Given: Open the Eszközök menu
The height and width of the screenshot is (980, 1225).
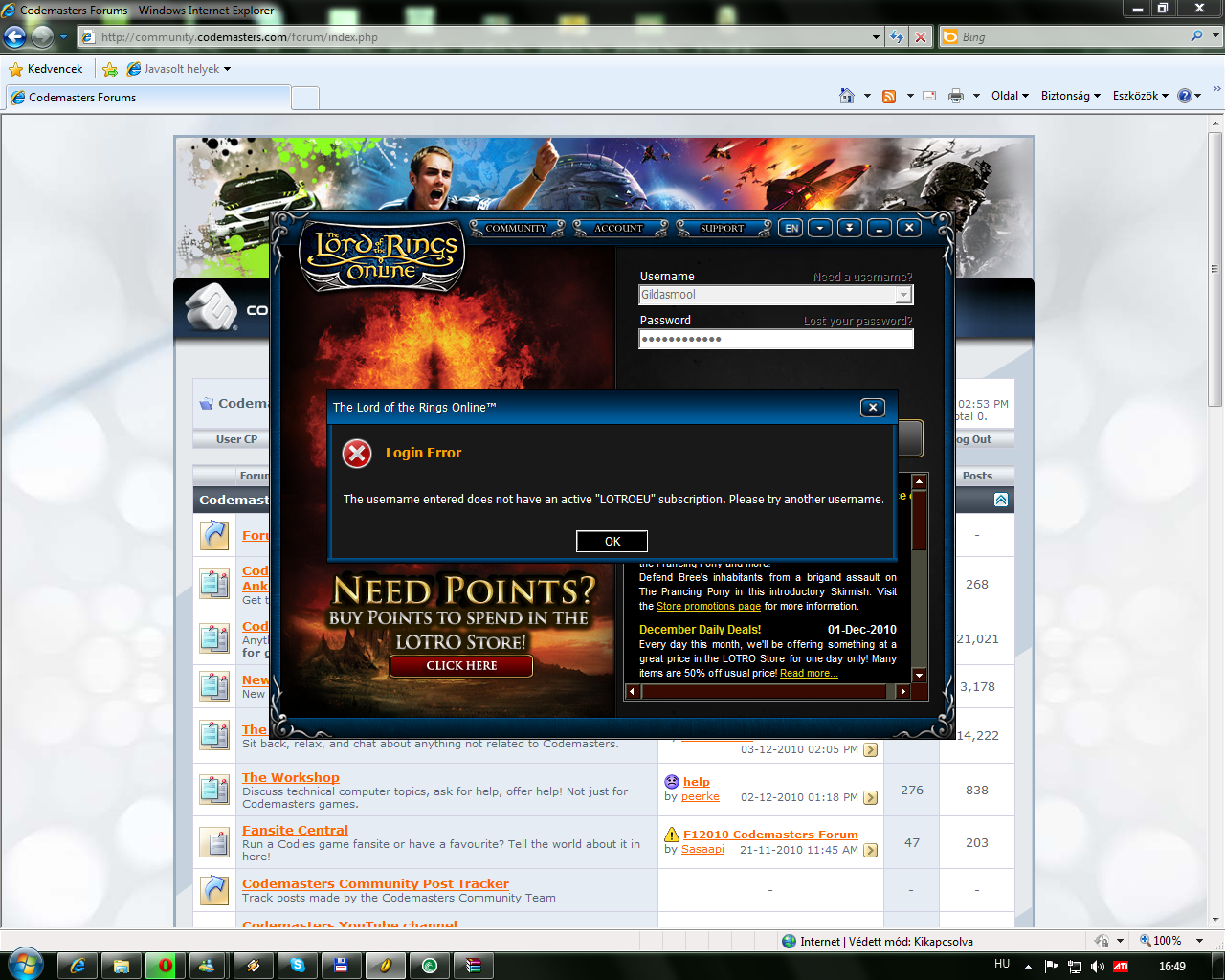Looking at the screenshot, I should pos(1140,96).
